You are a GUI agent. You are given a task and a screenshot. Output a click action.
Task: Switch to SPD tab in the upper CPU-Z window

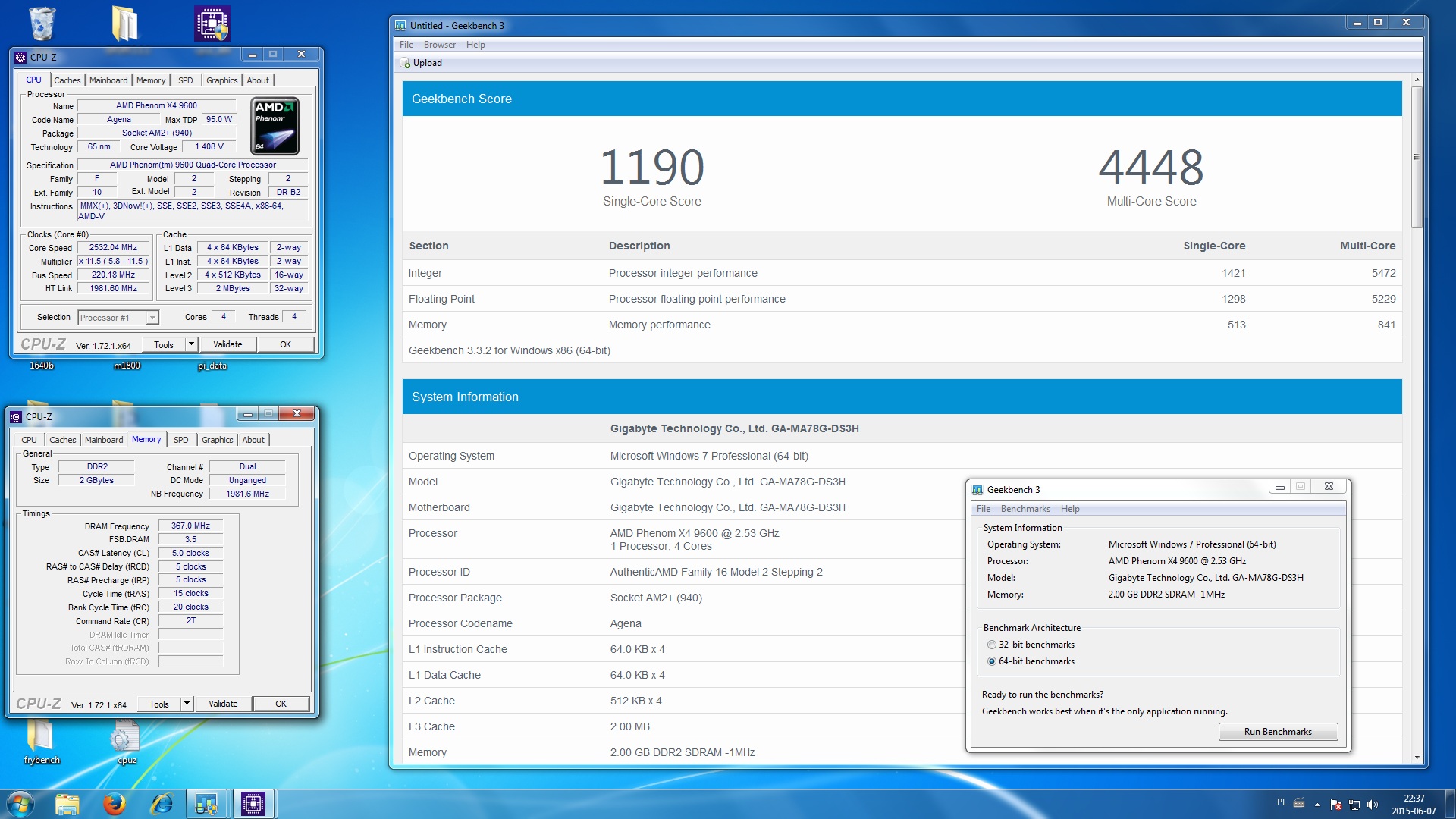(186, 80)
